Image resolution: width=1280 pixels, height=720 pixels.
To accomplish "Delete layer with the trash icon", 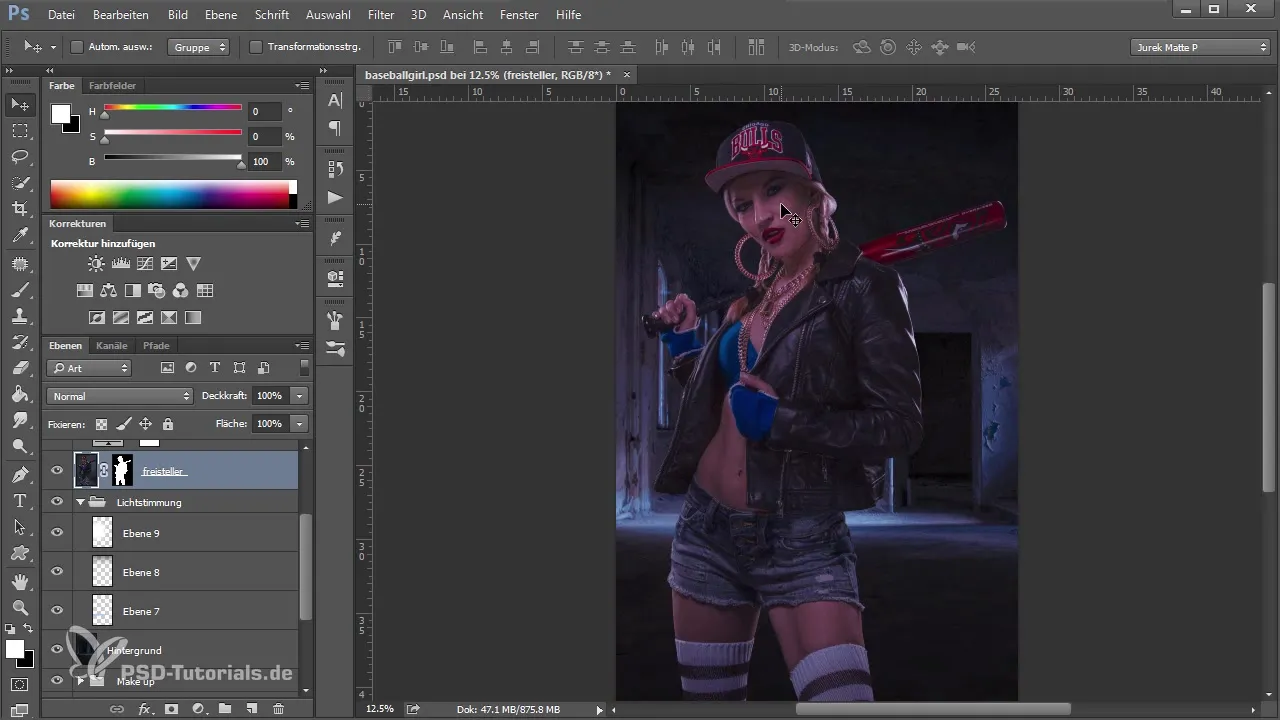I will tap(279, 709).
